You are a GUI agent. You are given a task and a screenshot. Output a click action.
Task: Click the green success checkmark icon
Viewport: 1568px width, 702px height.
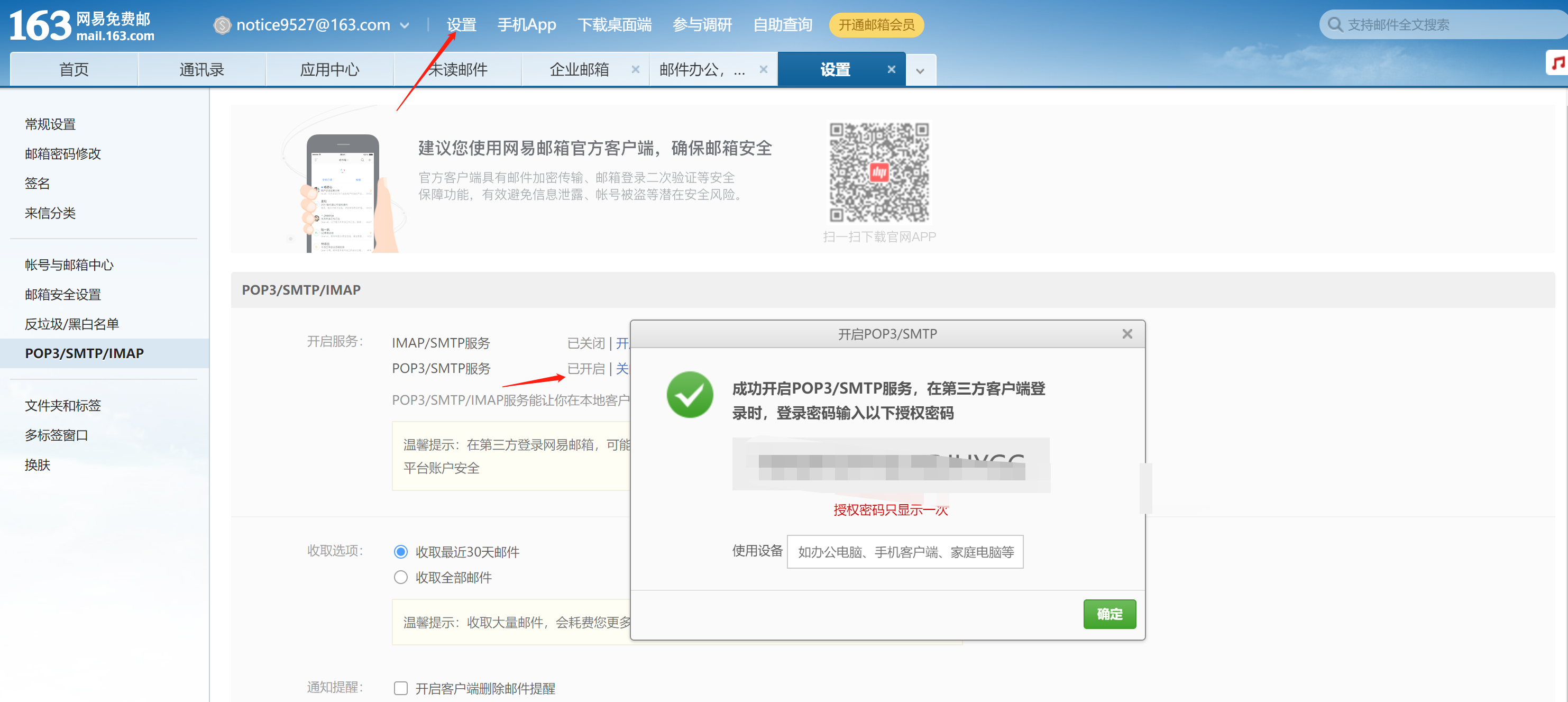click(x=690, y=395)
